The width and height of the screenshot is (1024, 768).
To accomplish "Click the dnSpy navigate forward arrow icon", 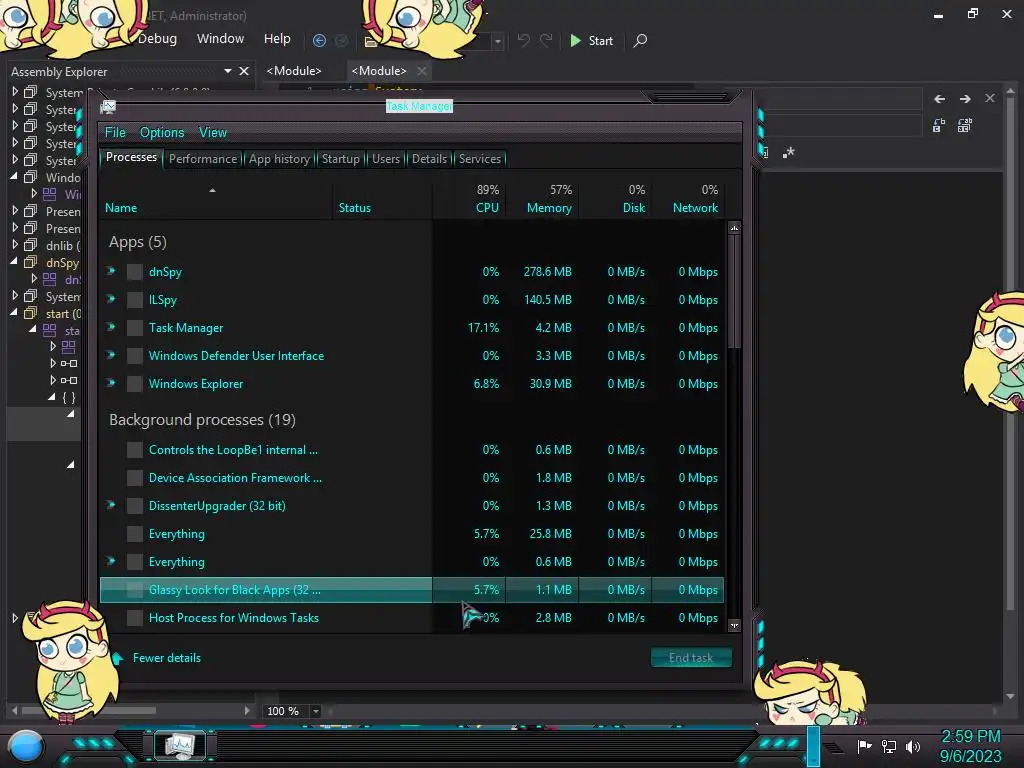I will (342, 40).
